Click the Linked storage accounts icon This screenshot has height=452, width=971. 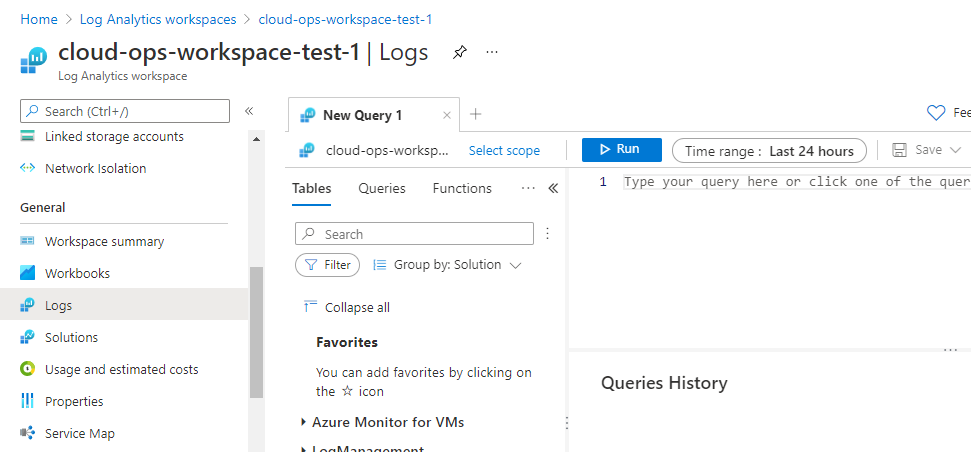(x=27, y=136)
